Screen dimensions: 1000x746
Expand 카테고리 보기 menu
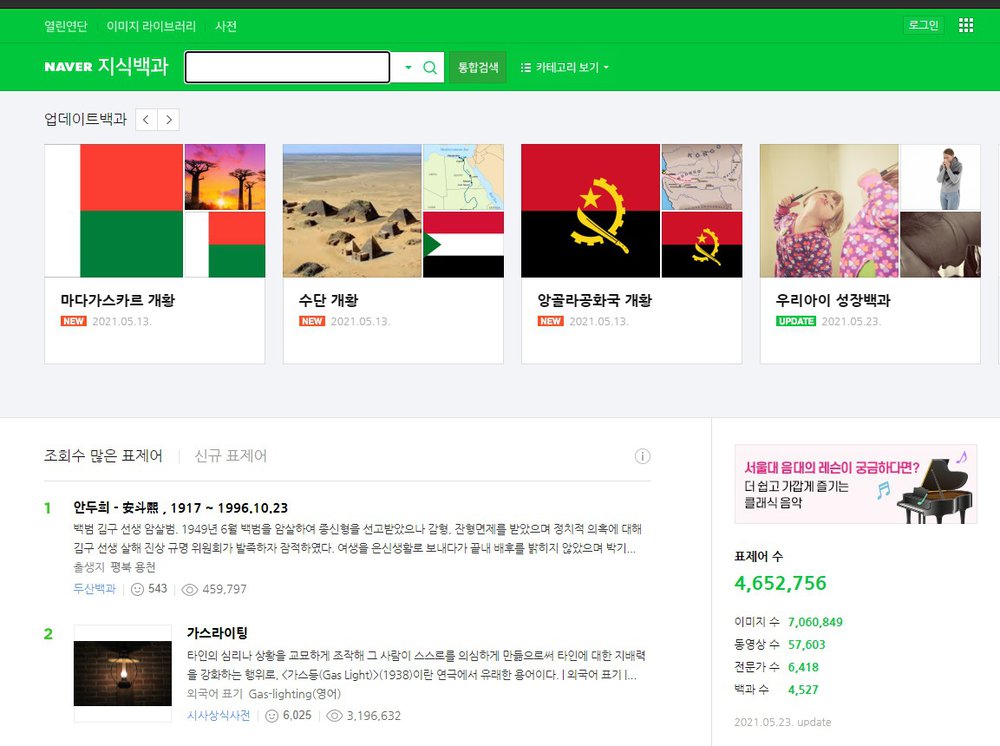pyautogui.click(x=564, y=68)
